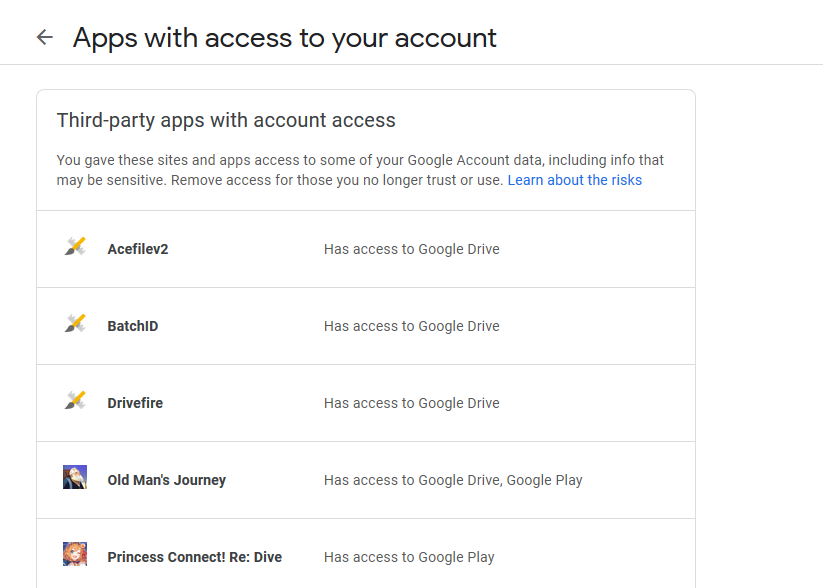The height and width of the screenshot is (588, 823).
Task: Select the Old Man's Journey app name
Action: point(167,480)
